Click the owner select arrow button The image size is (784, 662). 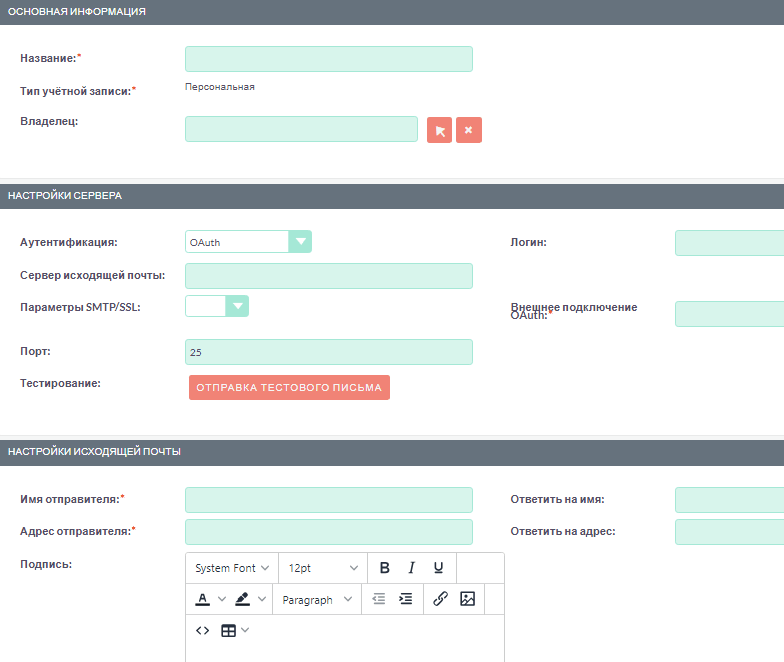pos(439,130)
